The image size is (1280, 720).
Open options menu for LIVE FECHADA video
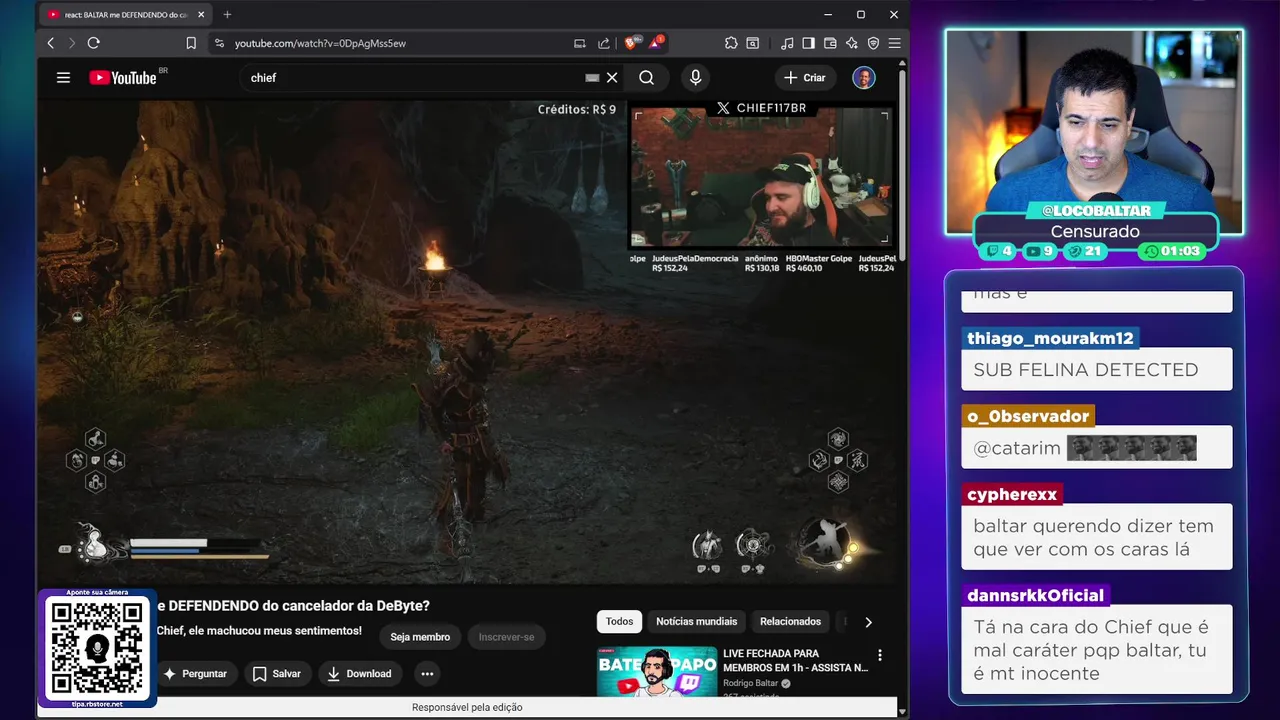(880, 656)
